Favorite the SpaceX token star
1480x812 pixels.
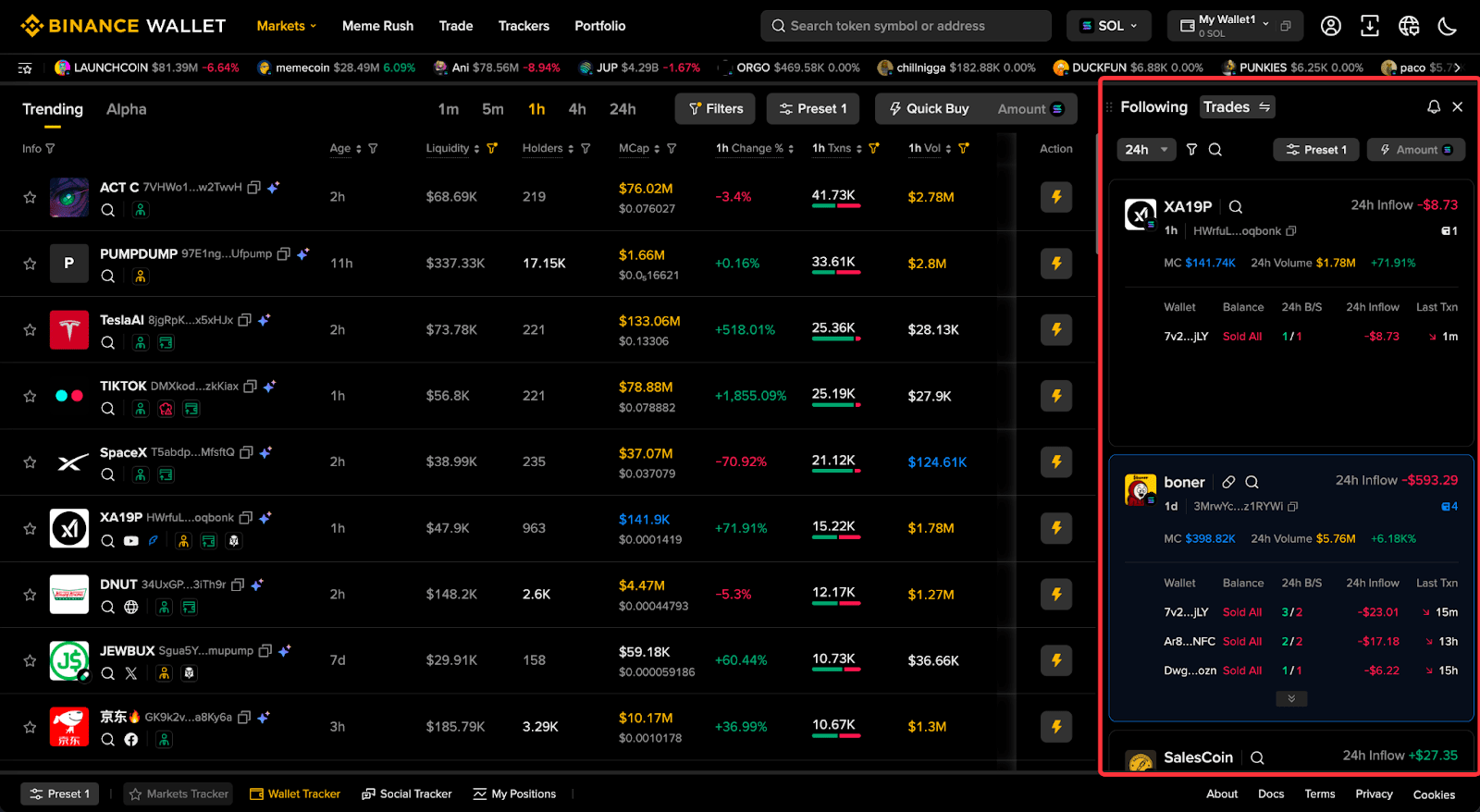coord(30,461)
